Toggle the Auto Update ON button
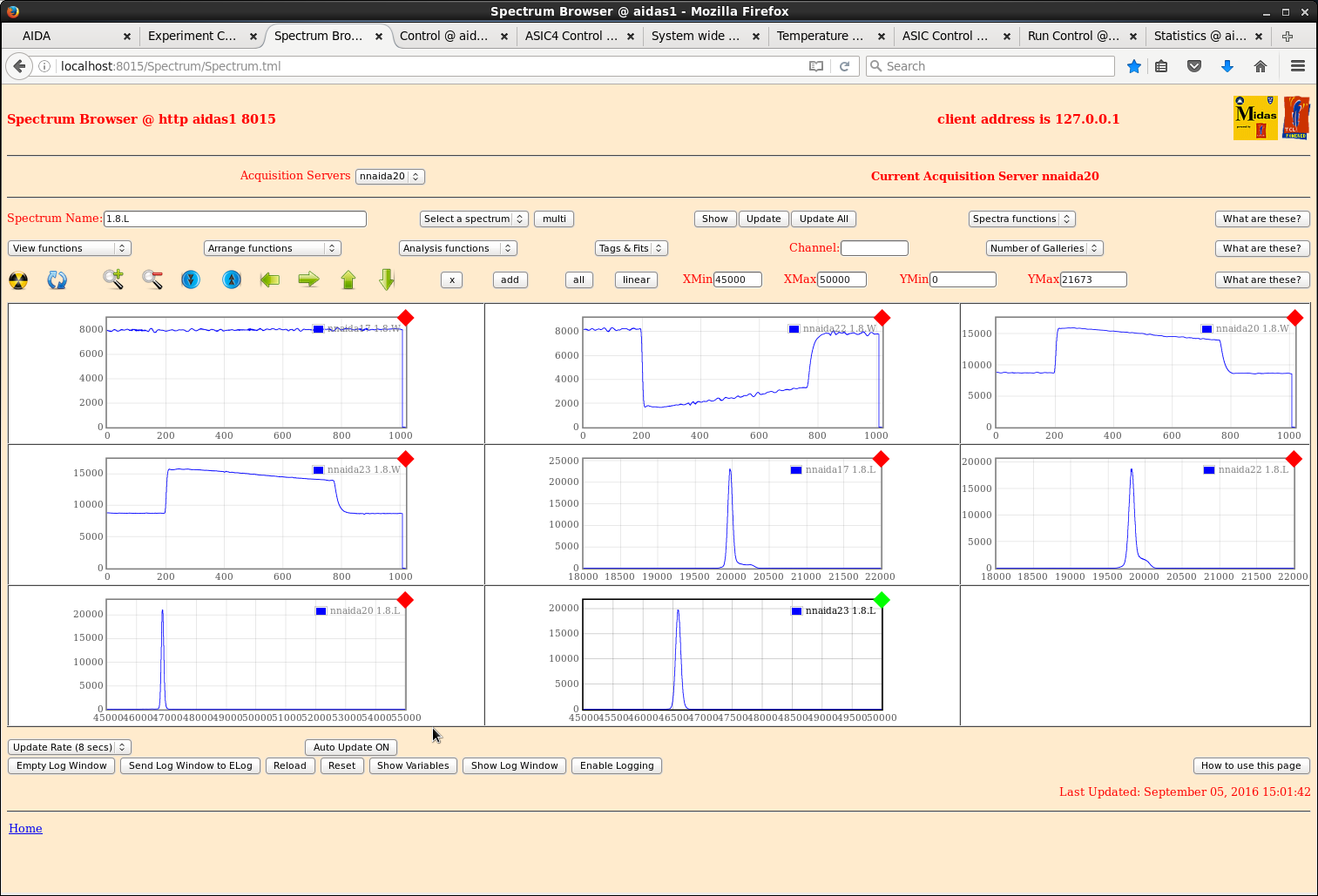The width and height of the screenshot is (1318, 896). (351, 747)
